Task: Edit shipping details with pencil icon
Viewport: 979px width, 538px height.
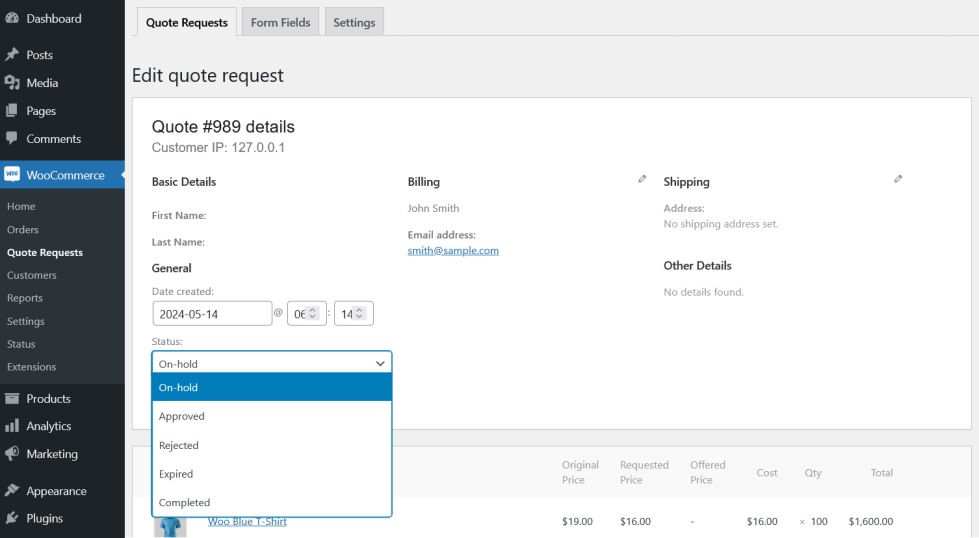Action: [x=898, y=179]
